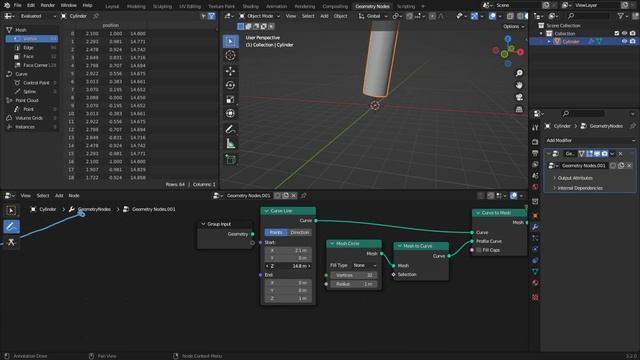The width and height of the screenshot is (640, 360).
Task: Toggle viewport overlays button
Action: click(x=492, y=16)
